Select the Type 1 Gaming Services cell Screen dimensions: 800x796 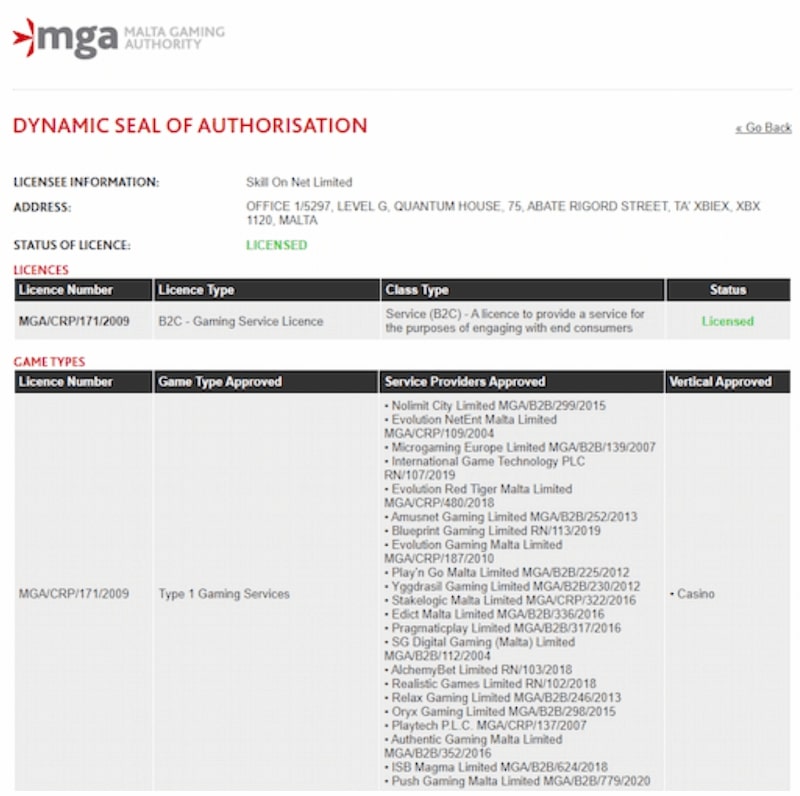(x=224, y=593)
